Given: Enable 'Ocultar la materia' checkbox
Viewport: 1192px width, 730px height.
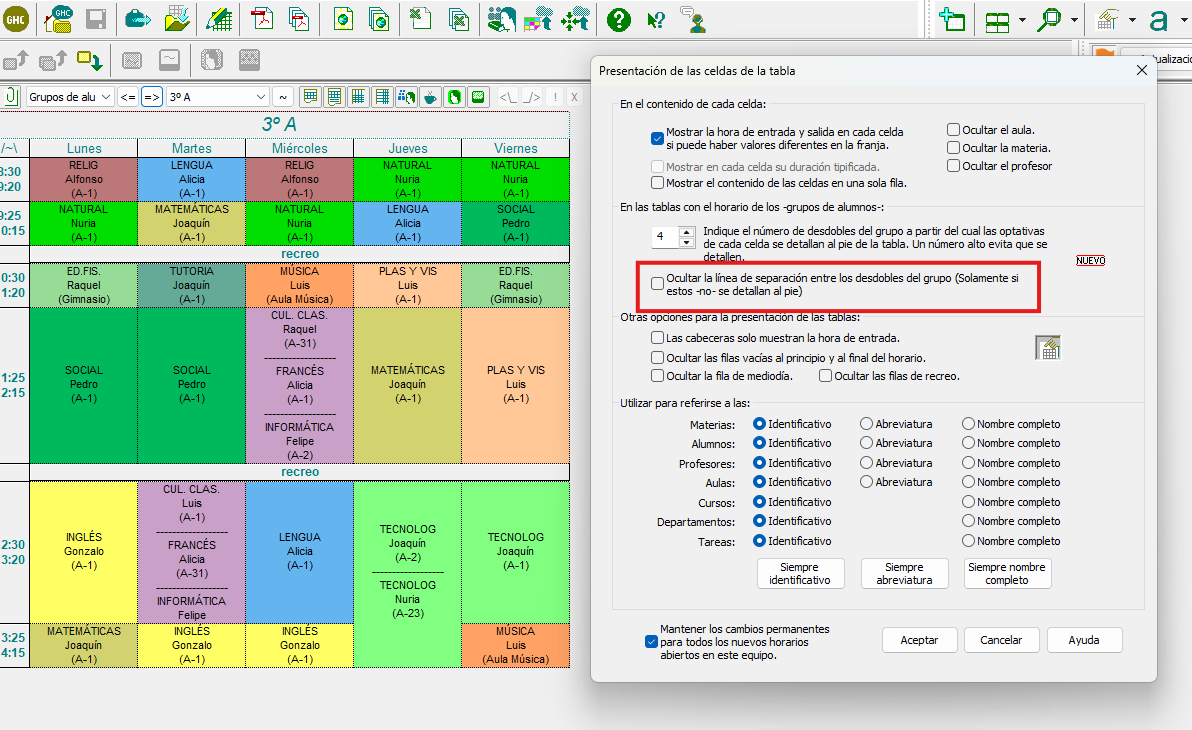Looking at the screenshot, I should pos(953,148).
